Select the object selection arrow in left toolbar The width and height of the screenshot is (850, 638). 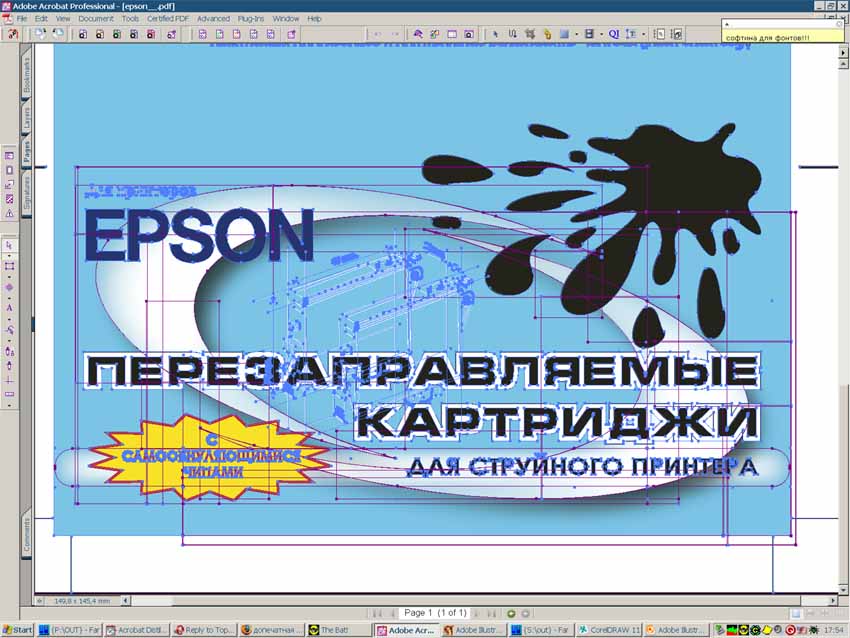tap(9, 246)
